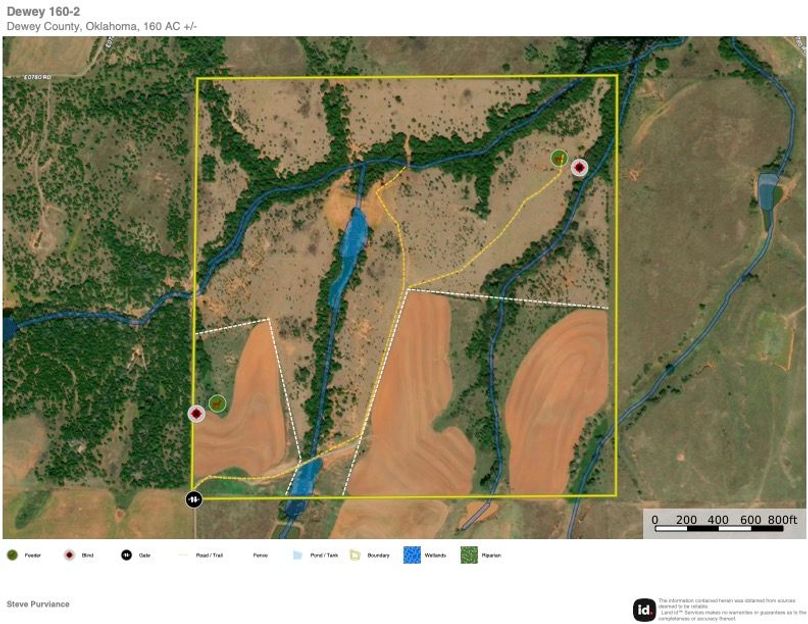The height and width of the screenshot is (624, 808).
Task: Click the blind marker near the northeast feeder
Action: click(579, 168)
